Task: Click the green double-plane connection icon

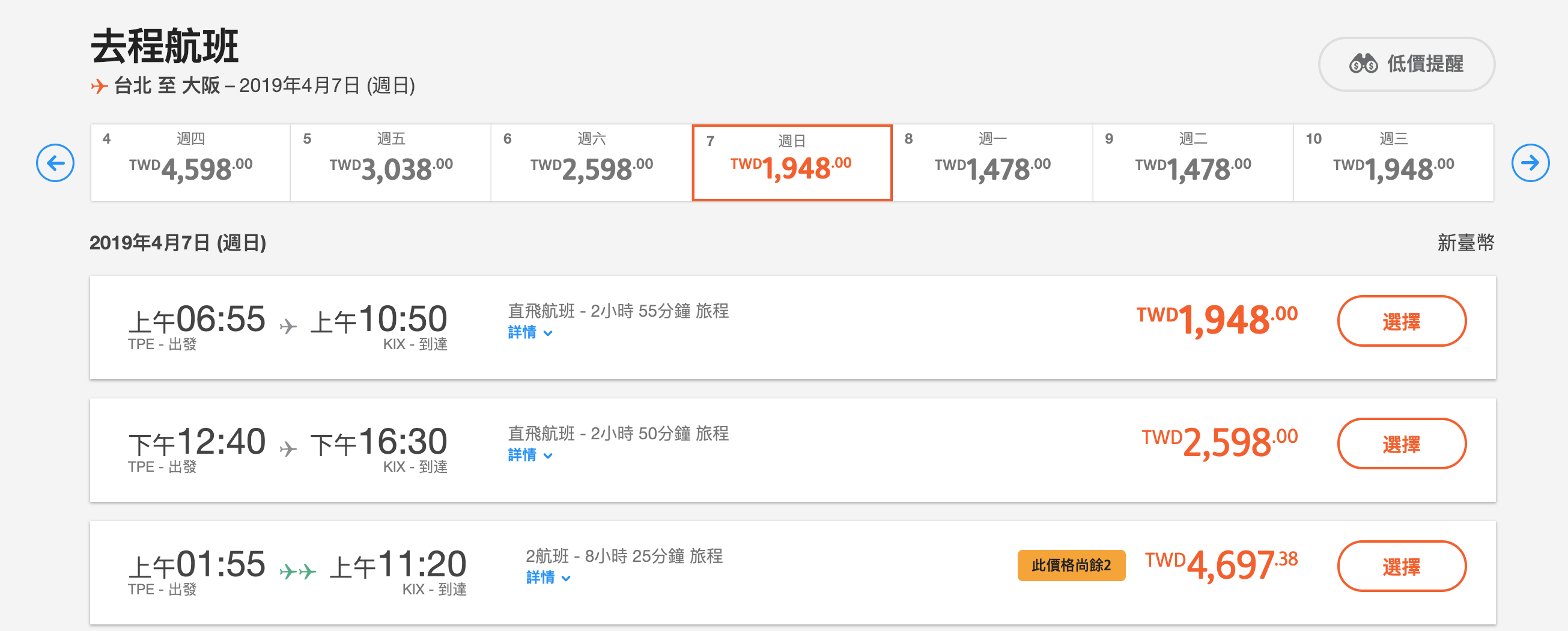Action: (x=297, y=572)
